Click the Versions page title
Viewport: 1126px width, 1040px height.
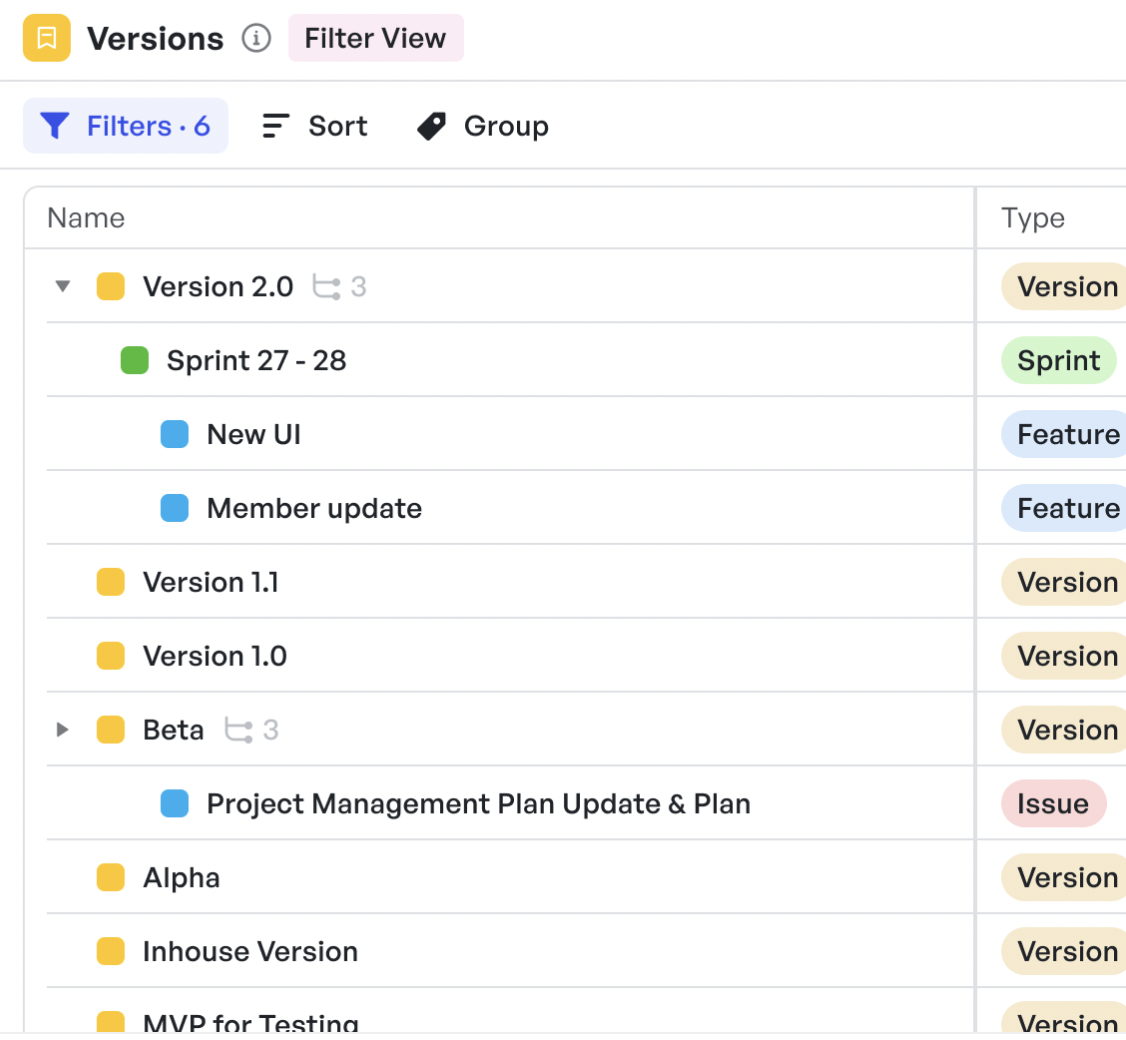[x=155, y=39]
